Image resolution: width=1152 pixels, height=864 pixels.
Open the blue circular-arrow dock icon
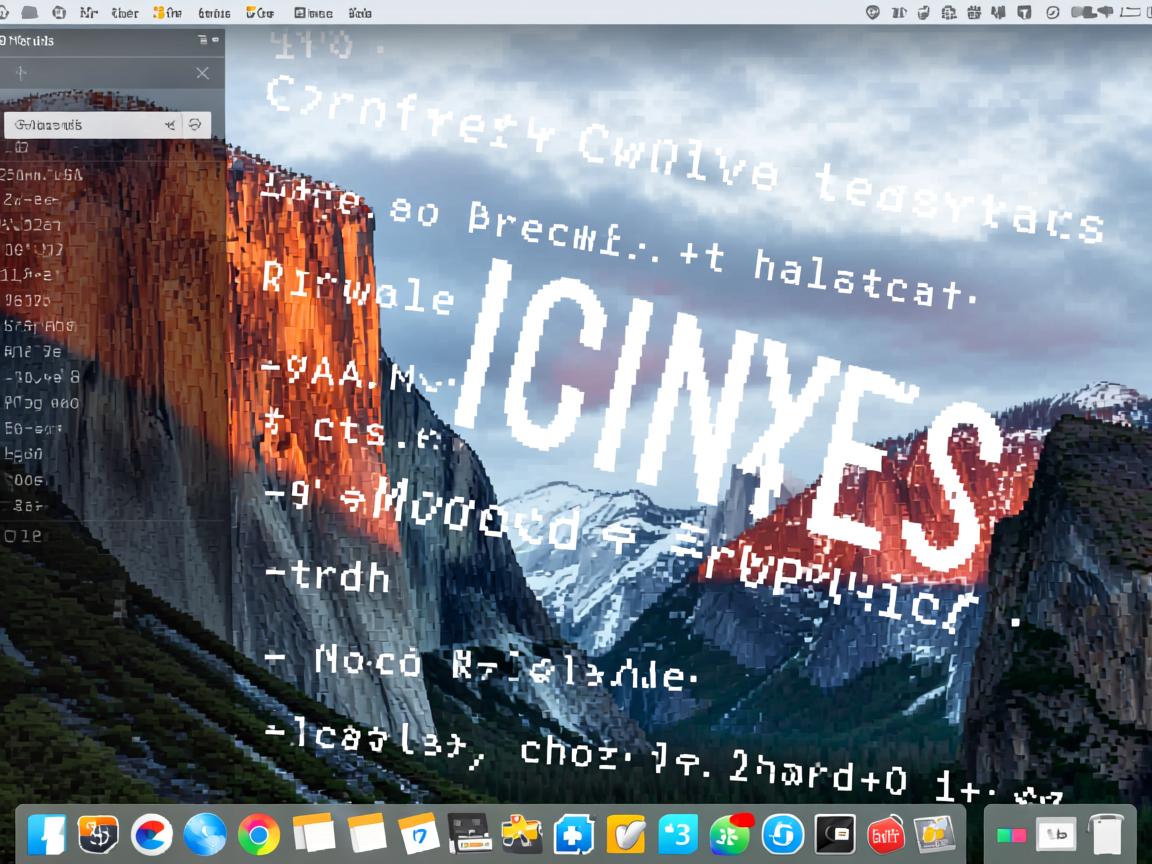783,833
